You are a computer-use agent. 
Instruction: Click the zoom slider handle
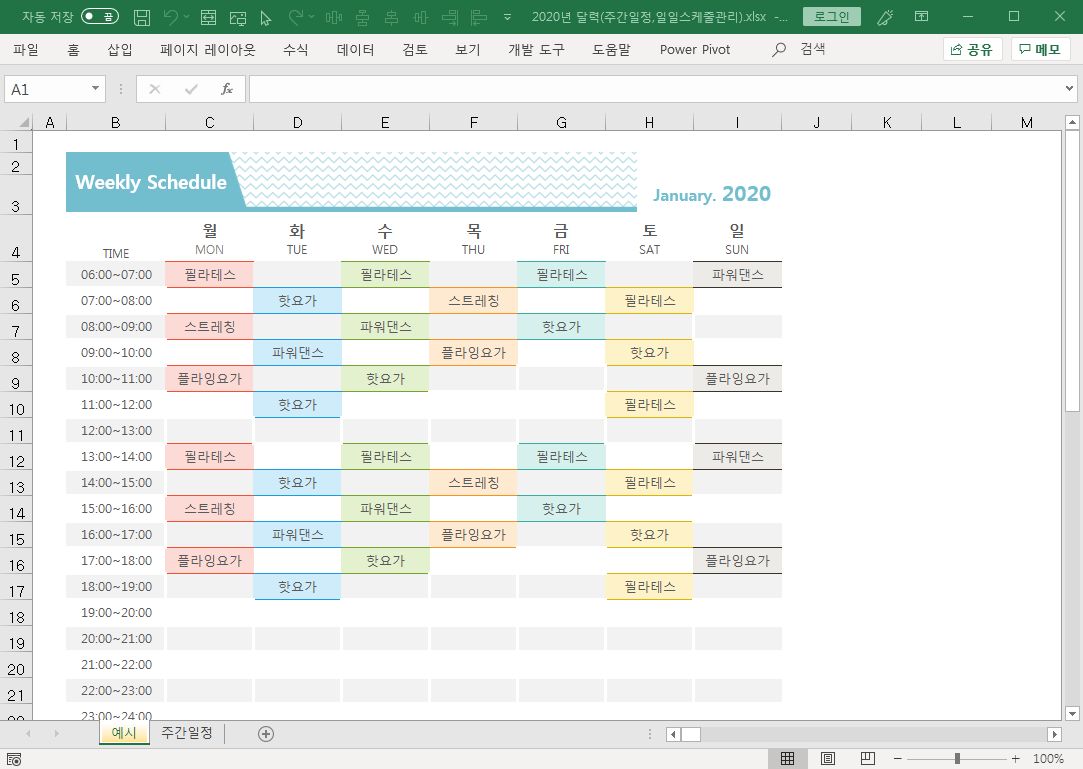[957, 759]
